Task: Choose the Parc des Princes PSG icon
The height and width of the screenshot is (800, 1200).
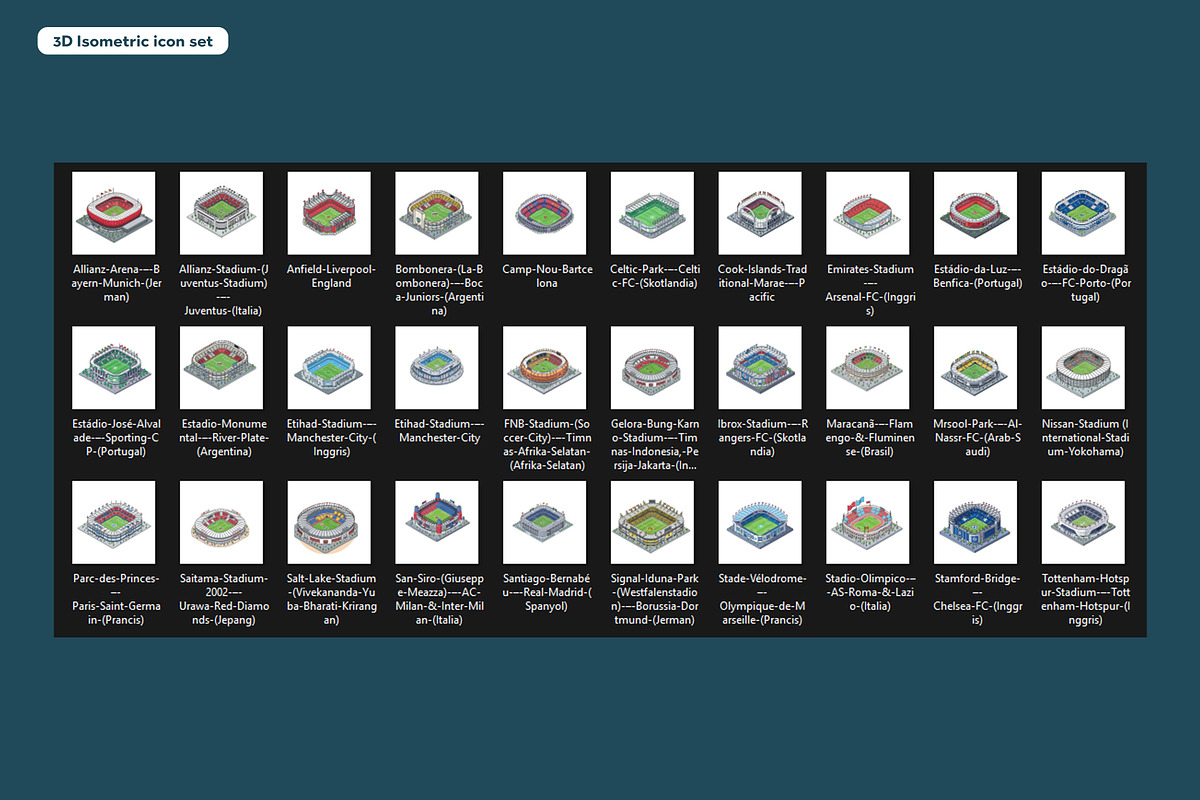Action: point(114,522)
